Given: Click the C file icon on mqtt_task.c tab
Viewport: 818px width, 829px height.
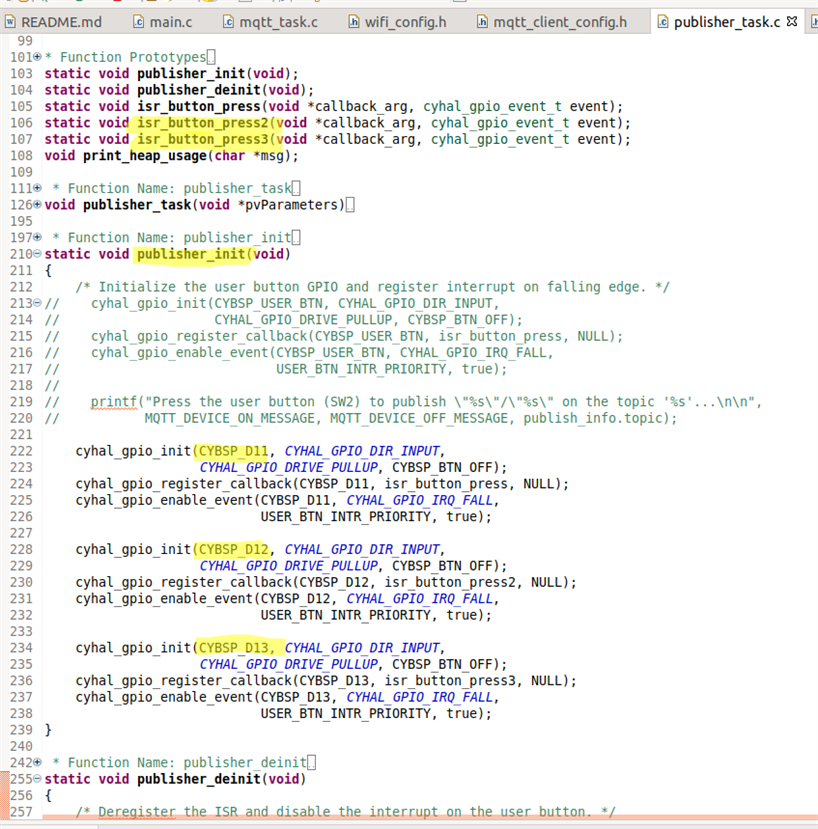Looking at the screenshot, I should coord(228,22).
